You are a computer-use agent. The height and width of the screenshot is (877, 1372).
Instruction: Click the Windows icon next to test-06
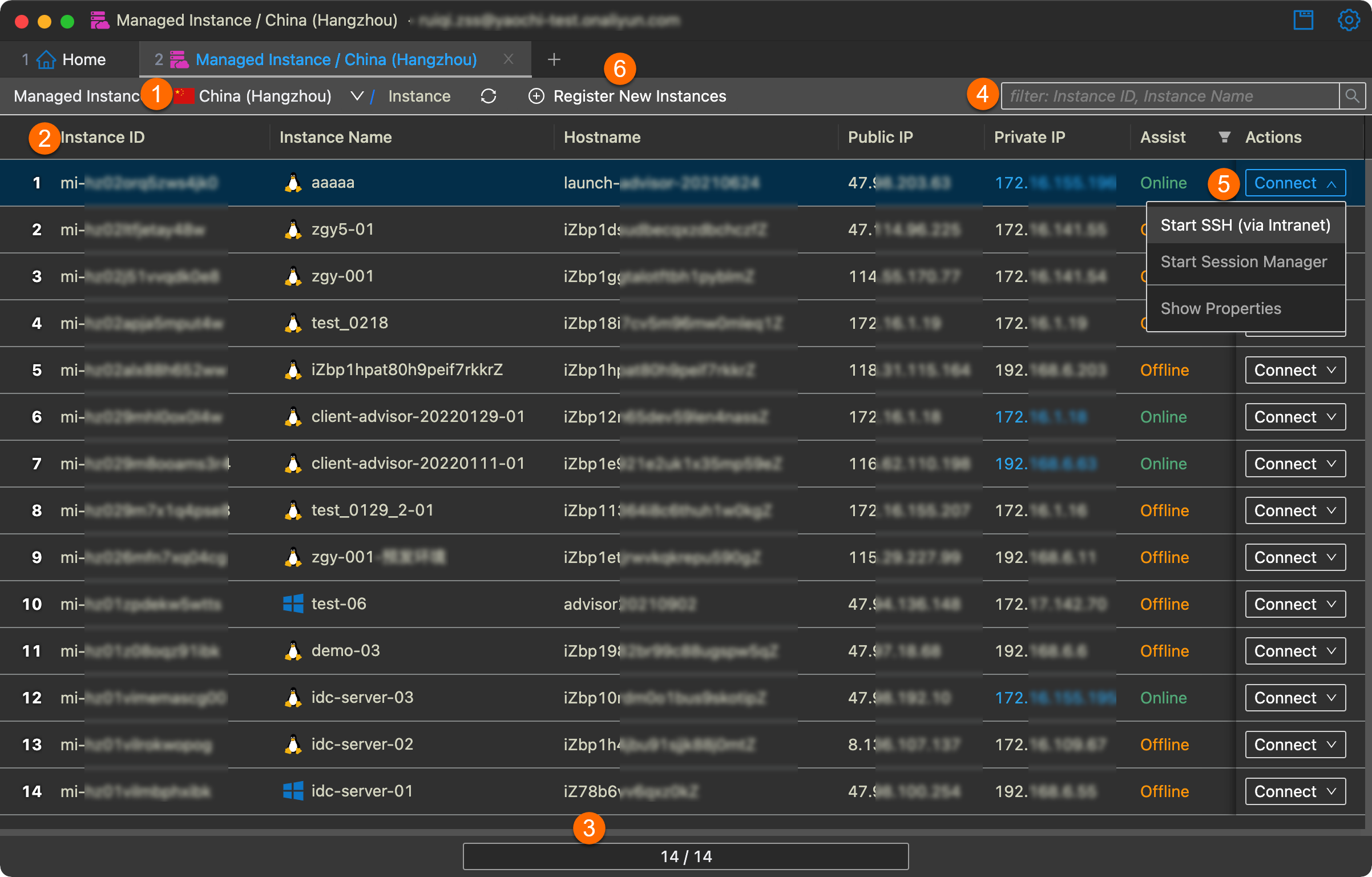[x=293, y=604]
